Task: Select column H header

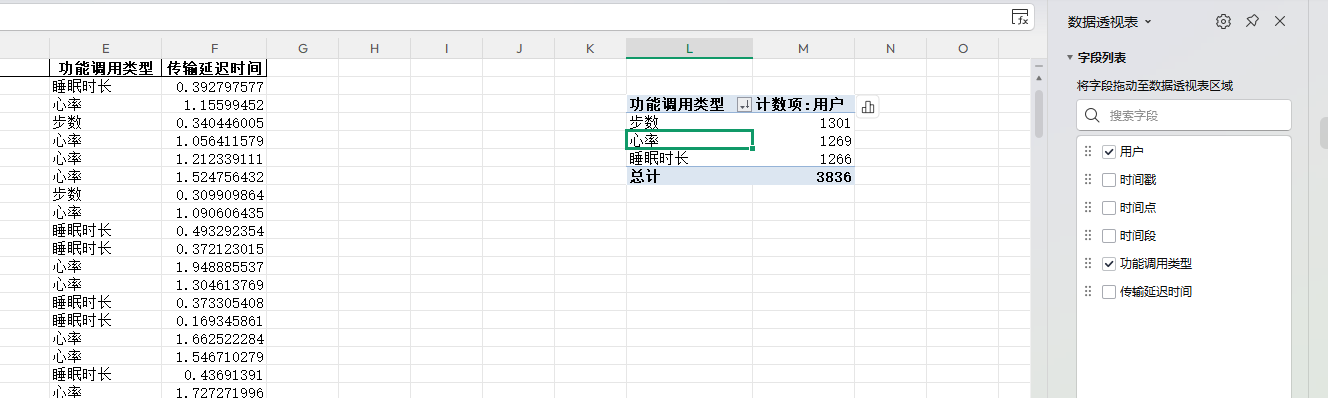Action: (x=374, y=48)
